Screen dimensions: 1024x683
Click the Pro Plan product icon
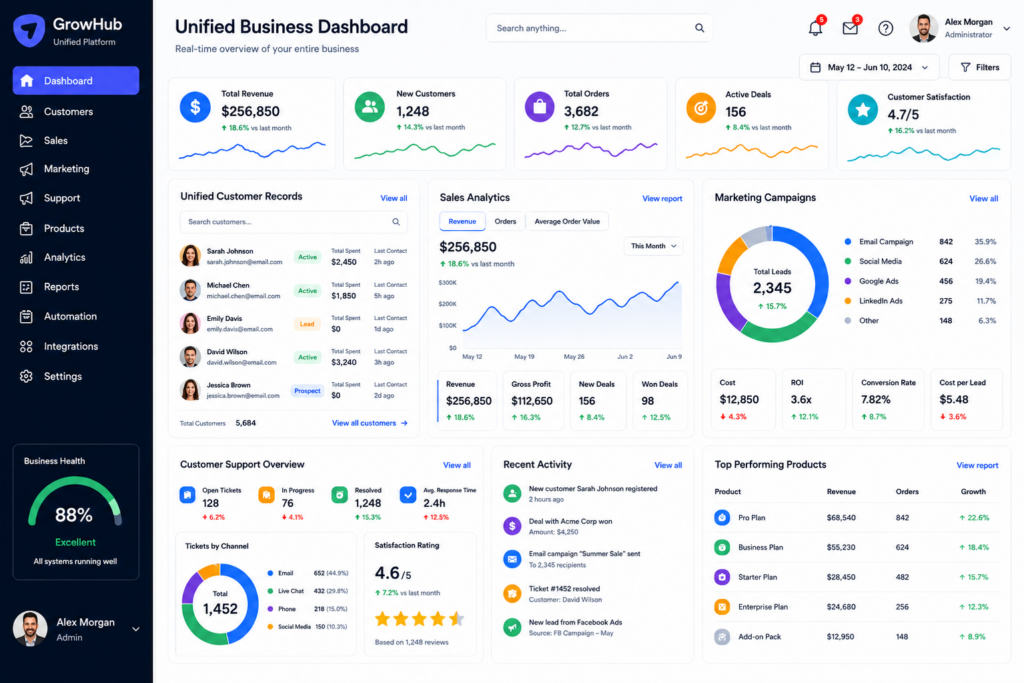pyautogui.click(x=722, y=518)
